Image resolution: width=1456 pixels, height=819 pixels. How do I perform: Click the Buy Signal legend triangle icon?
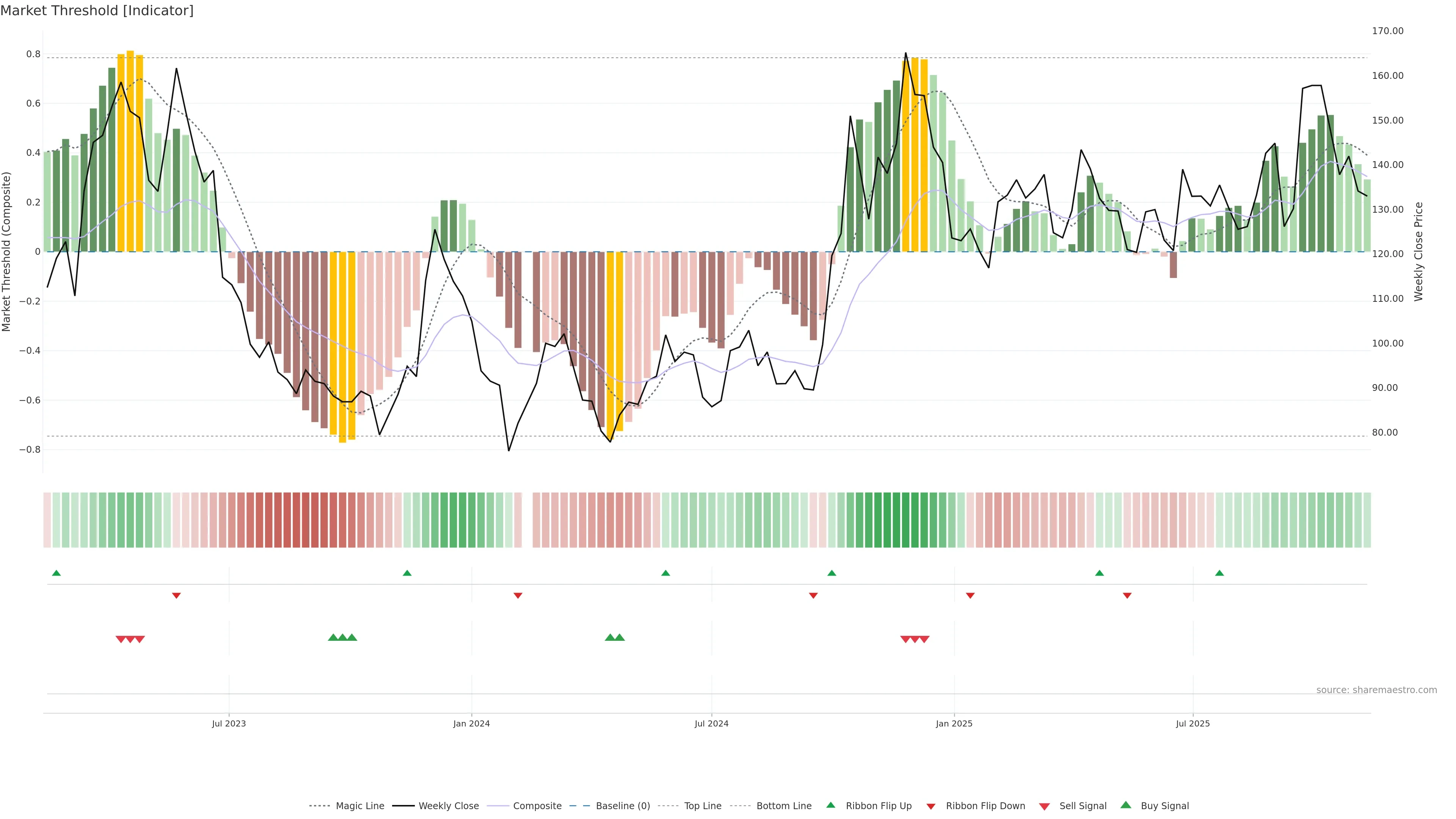[1125, 805]
